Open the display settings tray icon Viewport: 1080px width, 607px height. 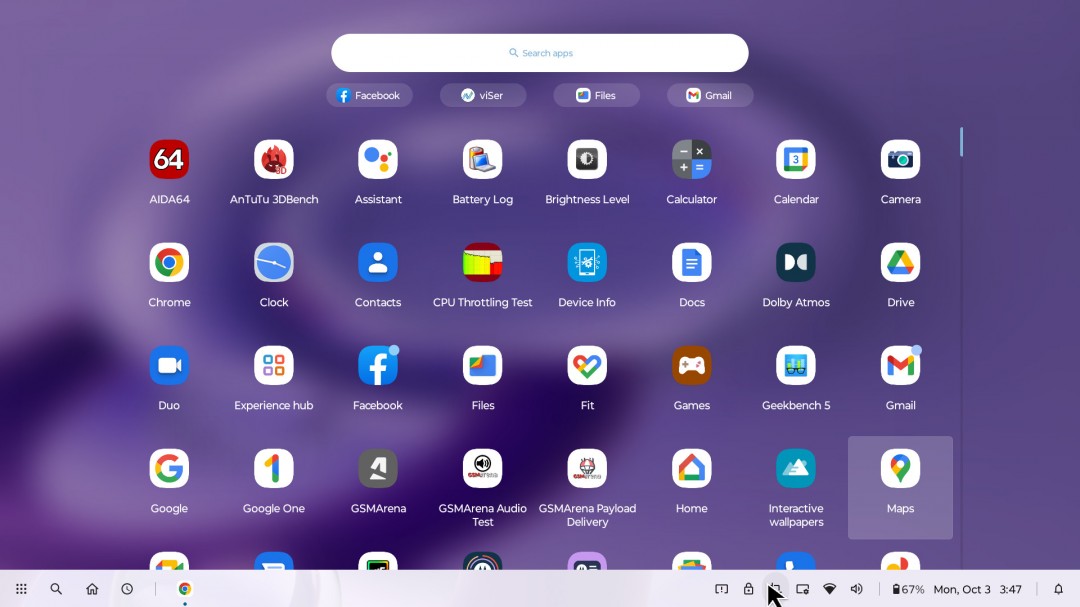[x=802, y=589]
